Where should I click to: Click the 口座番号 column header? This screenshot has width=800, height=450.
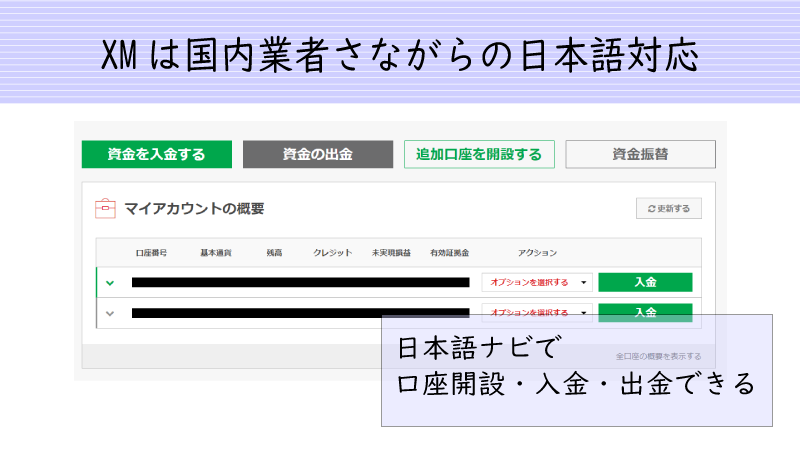[x=151, y=253]
